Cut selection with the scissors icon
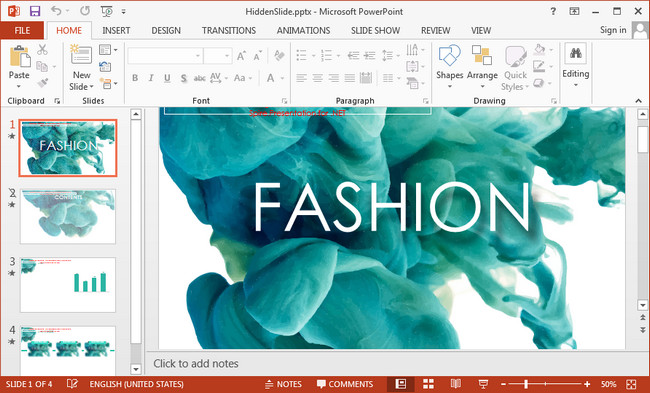Screen dimensions: 650x393 pyautogui.click(x=42, y=50)
